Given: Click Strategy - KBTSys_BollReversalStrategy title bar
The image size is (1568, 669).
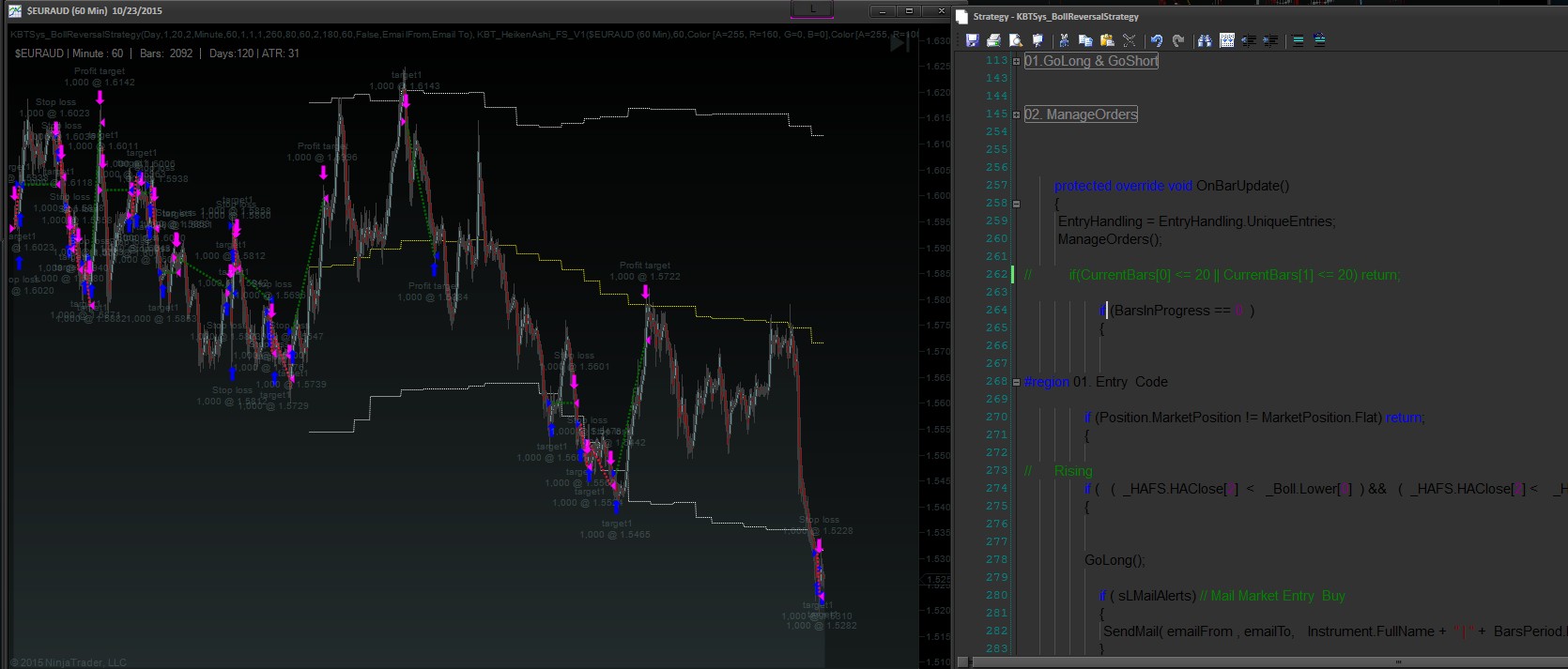Looking at the screenshot, I should [1055, 17].
